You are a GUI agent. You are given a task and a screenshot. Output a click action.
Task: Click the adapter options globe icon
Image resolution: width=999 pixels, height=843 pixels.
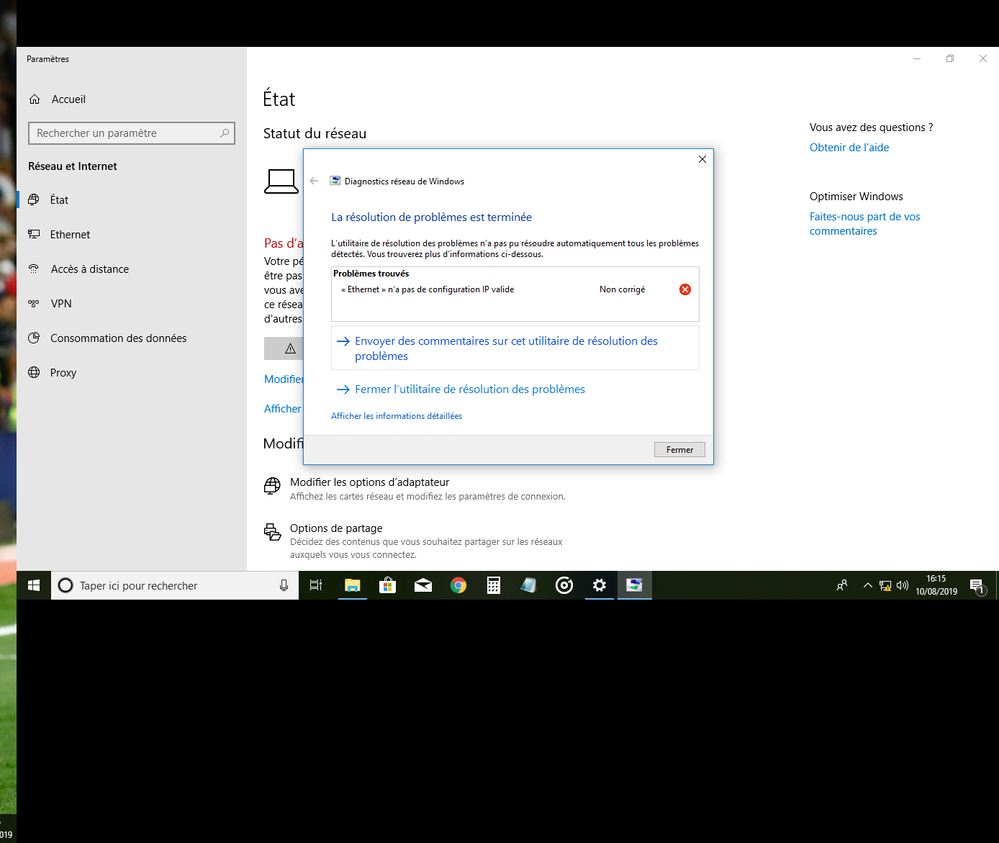click(272, 486)
